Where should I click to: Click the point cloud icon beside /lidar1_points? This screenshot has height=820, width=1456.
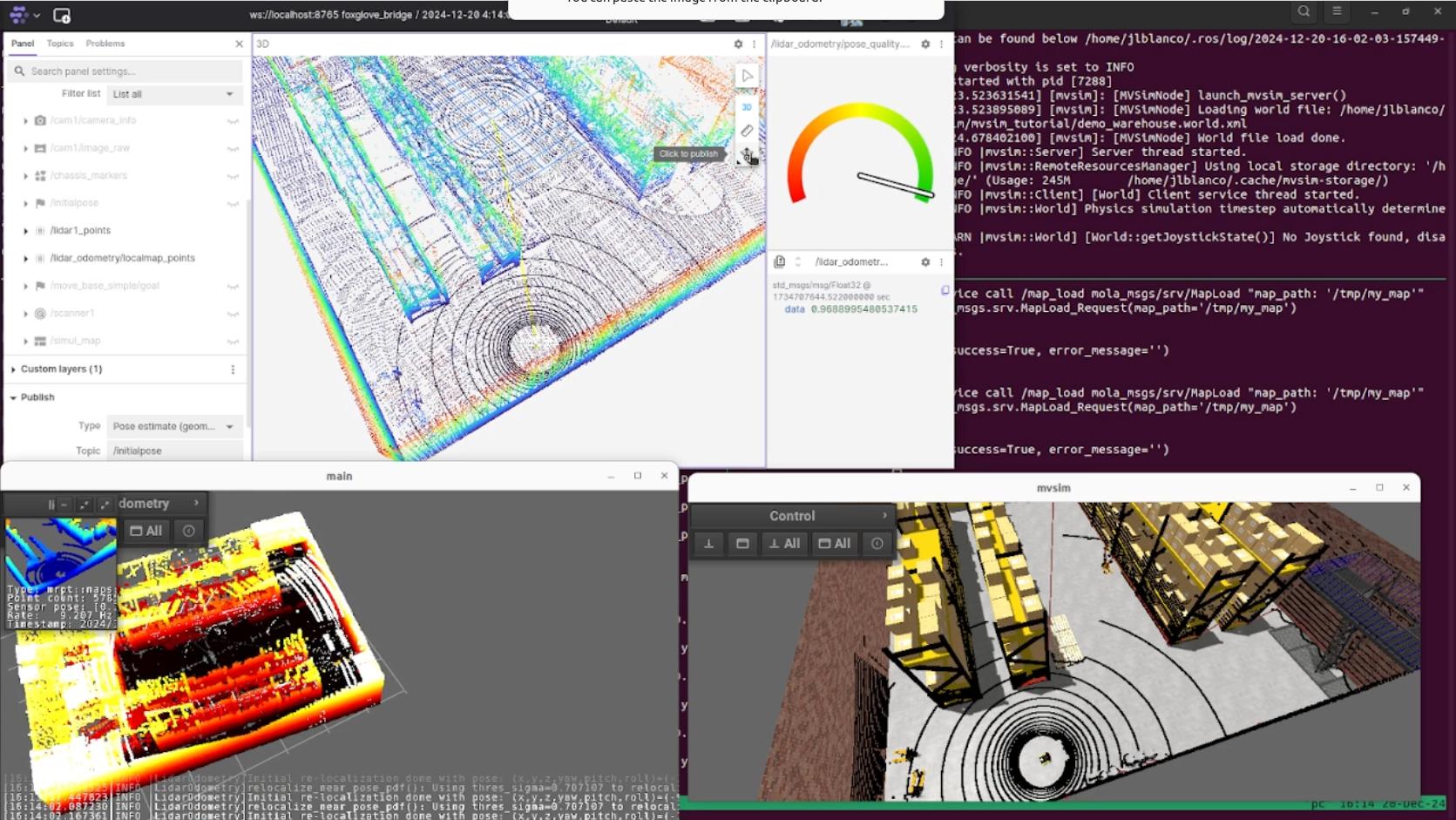coord(40,231)
